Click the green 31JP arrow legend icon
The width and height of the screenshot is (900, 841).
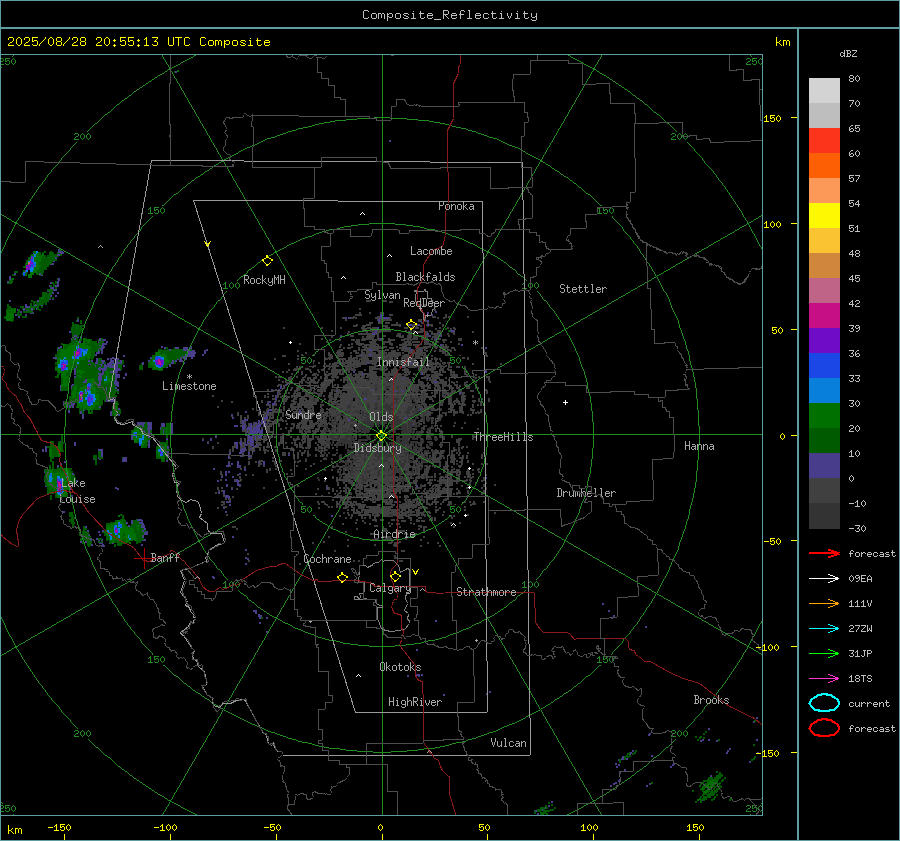824,653
